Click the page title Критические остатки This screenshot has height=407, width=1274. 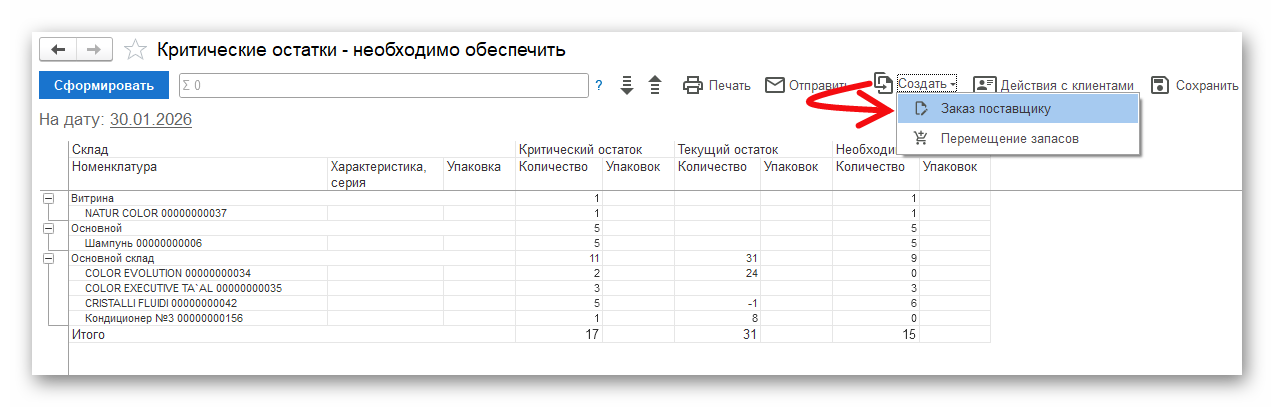click(362, 49)
